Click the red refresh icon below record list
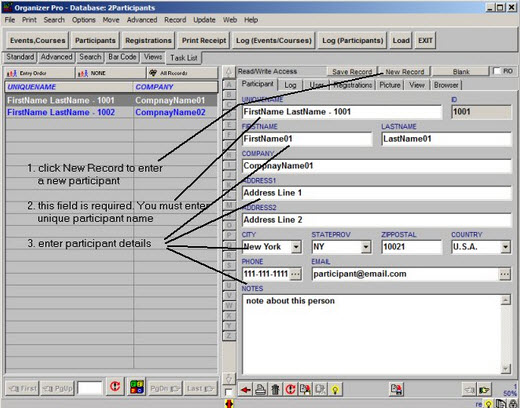Screen dimensions: 520x408 click(x=115, y=387)
